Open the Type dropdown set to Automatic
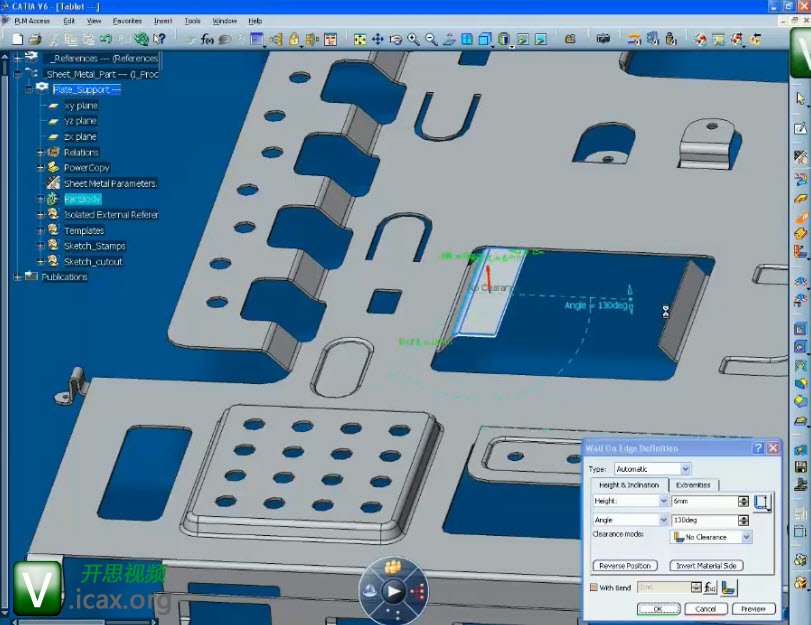811x625 pixels. tap(685, 469)
